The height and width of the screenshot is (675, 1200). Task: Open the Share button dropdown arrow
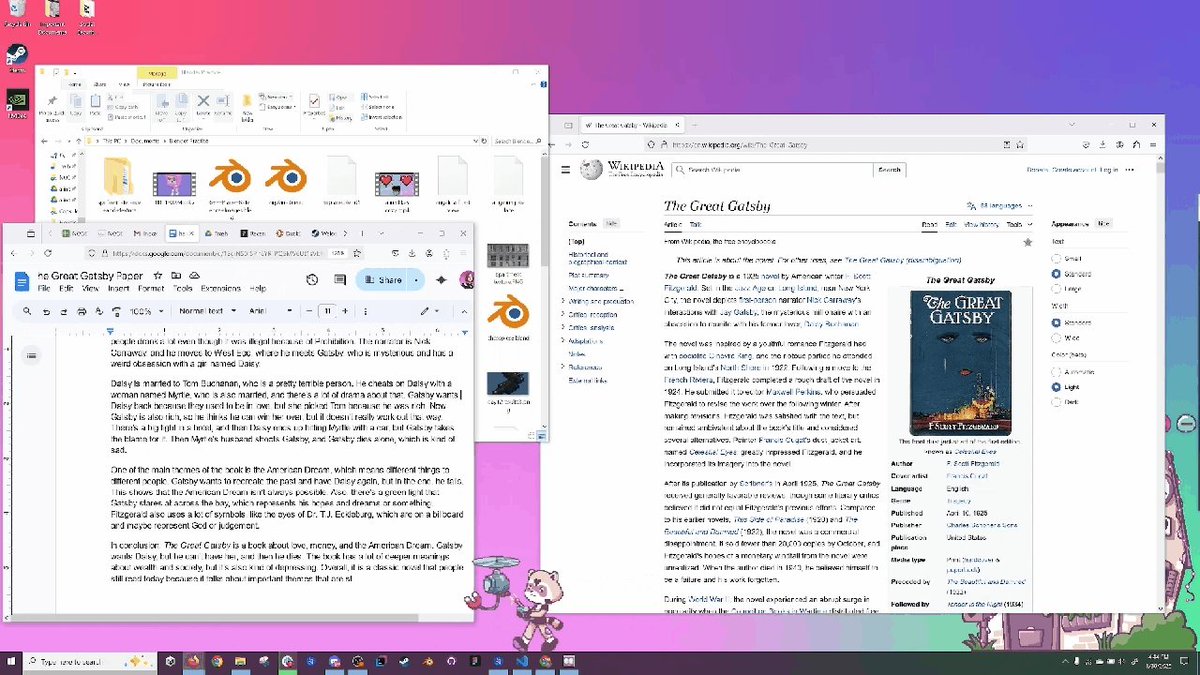416,280
